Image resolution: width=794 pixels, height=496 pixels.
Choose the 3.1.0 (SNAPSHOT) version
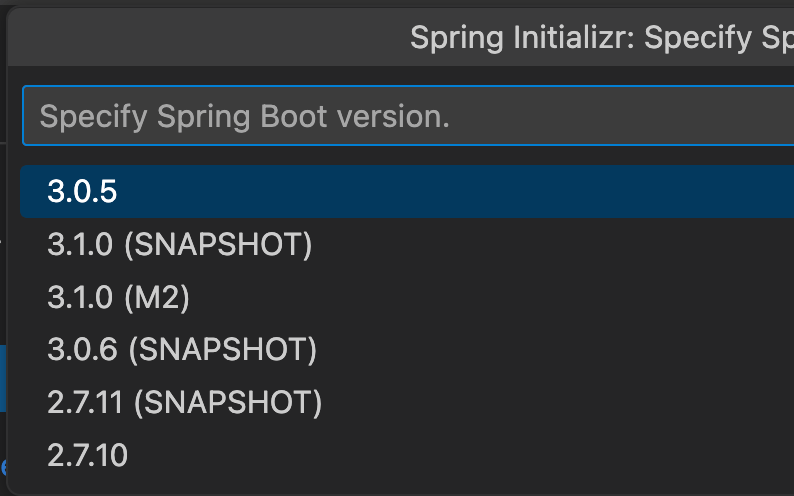(407, 244)
